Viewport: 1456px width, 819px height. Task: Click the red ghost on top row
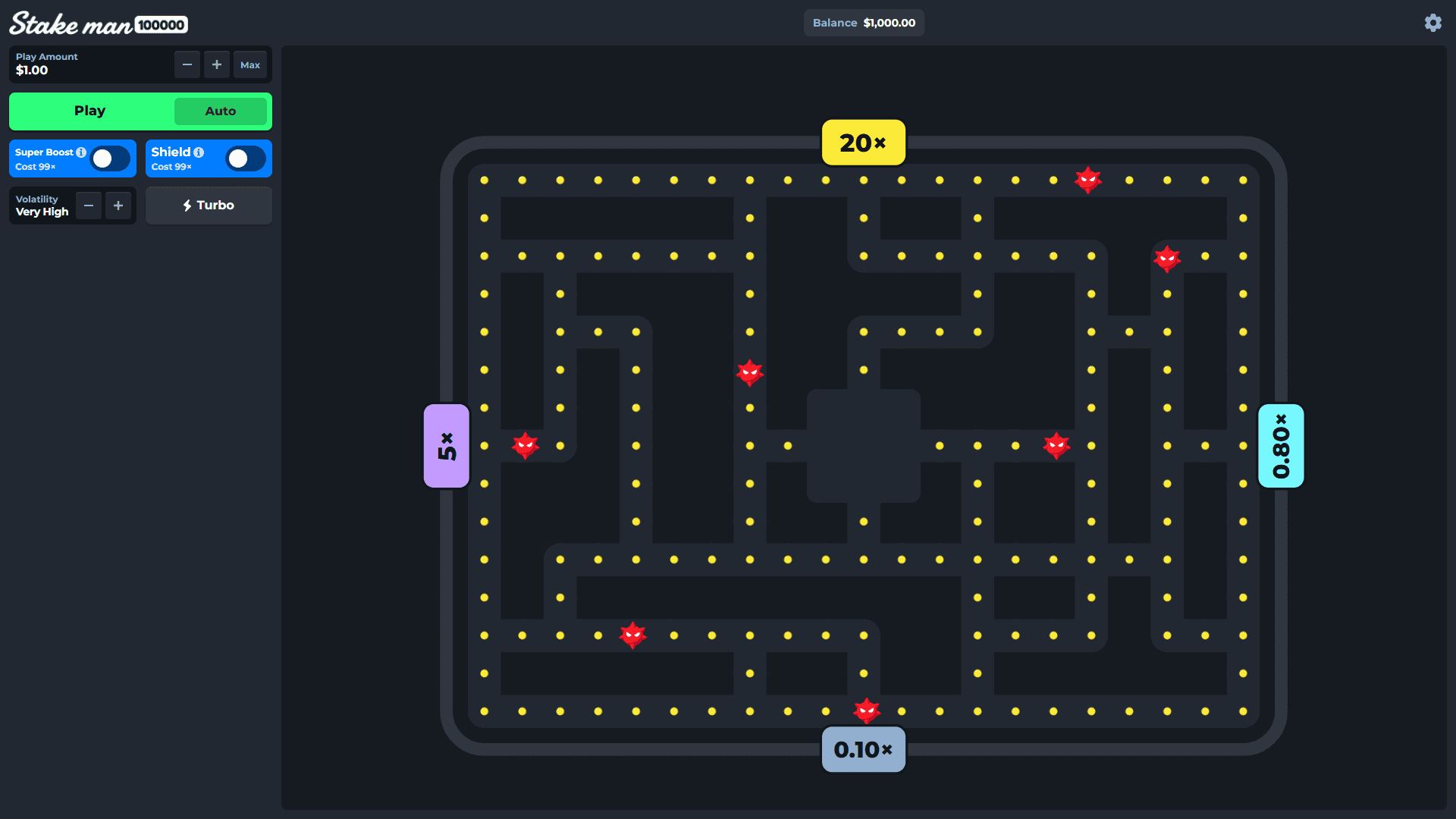1088,180
